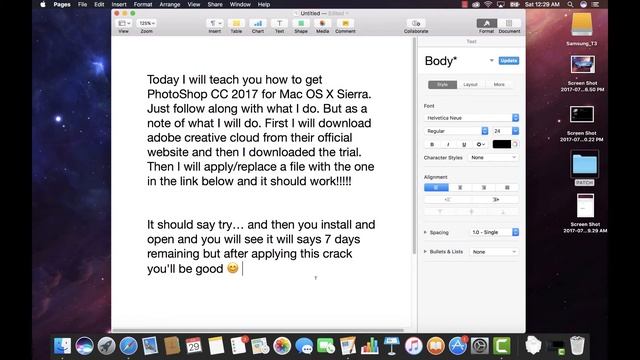Open the Regular typeface dropdown
Image resolution: width=640 pixels, height=360 pixels.
(x=456, y=131)
